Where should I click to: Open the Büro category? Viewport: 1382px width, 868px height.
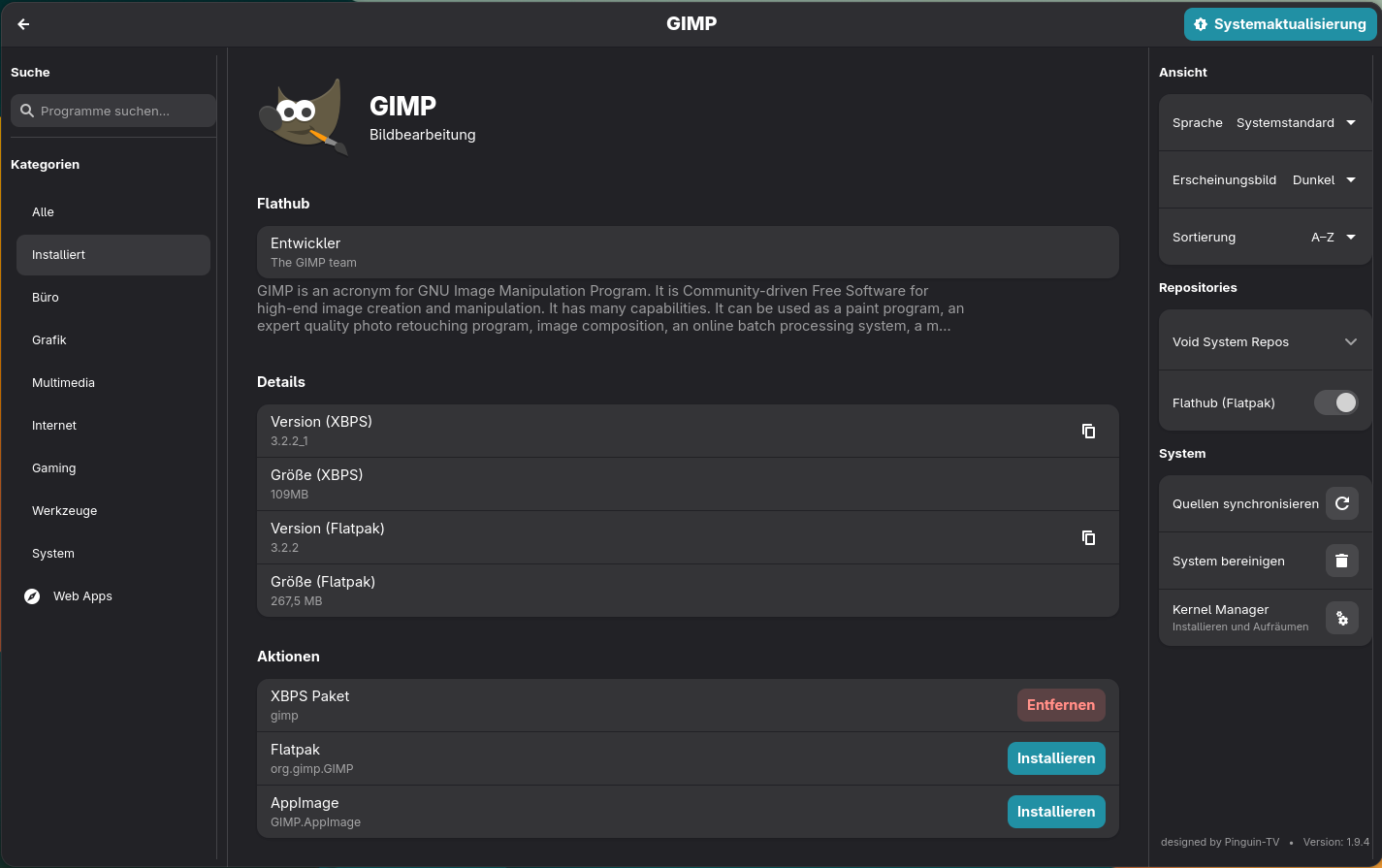click(x=113, y=298)
